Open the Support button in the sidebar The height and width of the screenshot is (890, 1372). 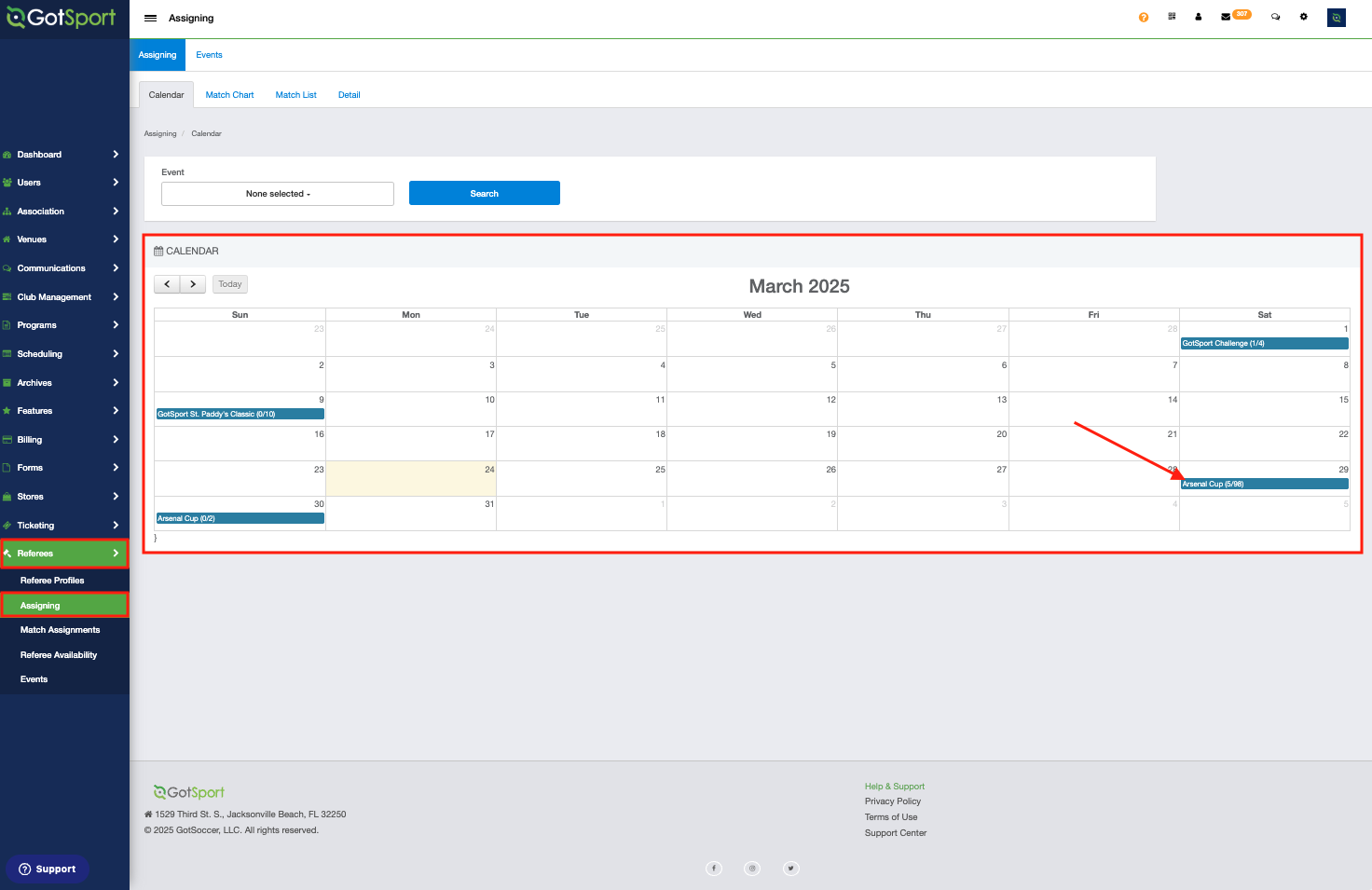(x=48, y=869)
